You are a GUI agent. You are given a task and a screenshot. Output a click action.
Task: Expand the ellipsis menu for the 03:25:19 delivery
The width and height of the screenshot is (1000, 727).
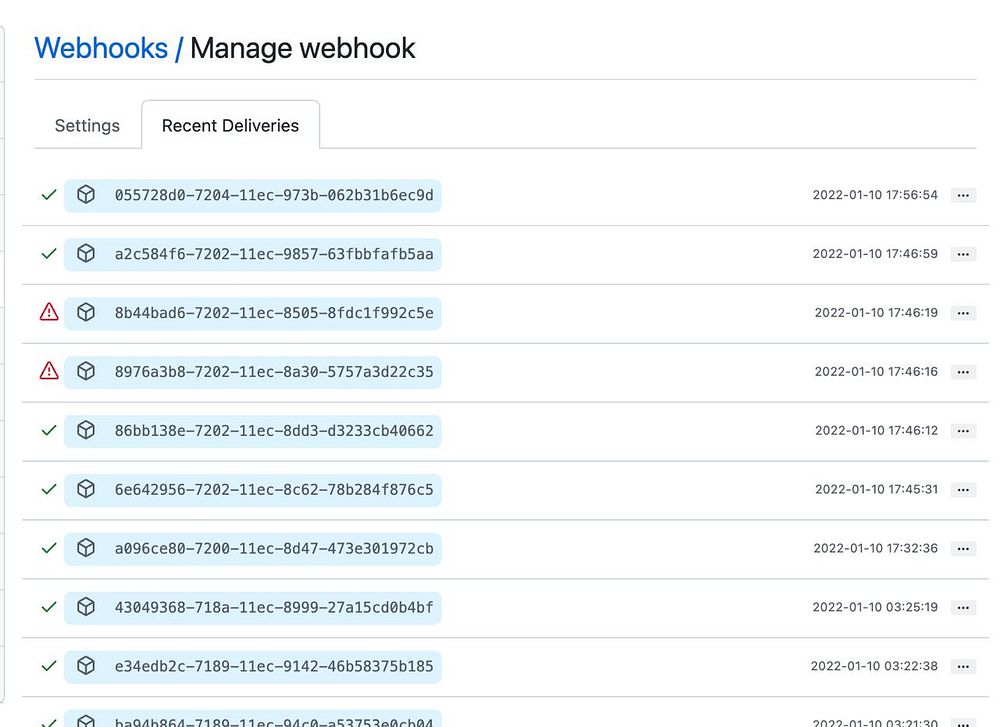pos(963,608)
